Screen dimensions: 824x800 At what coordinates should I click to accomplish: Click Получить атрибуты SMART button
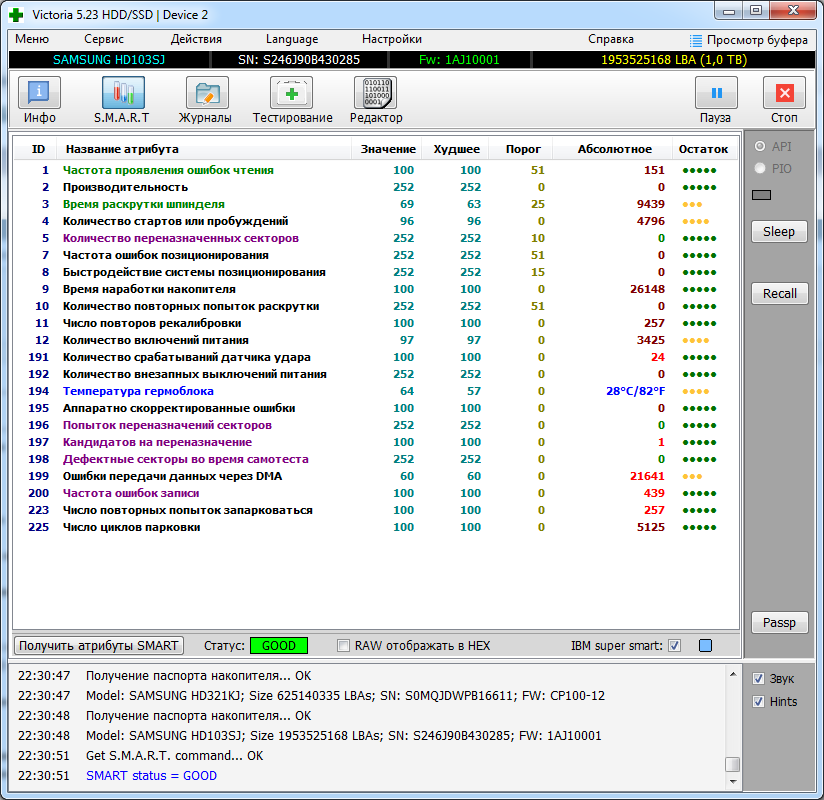coord(98,645)
